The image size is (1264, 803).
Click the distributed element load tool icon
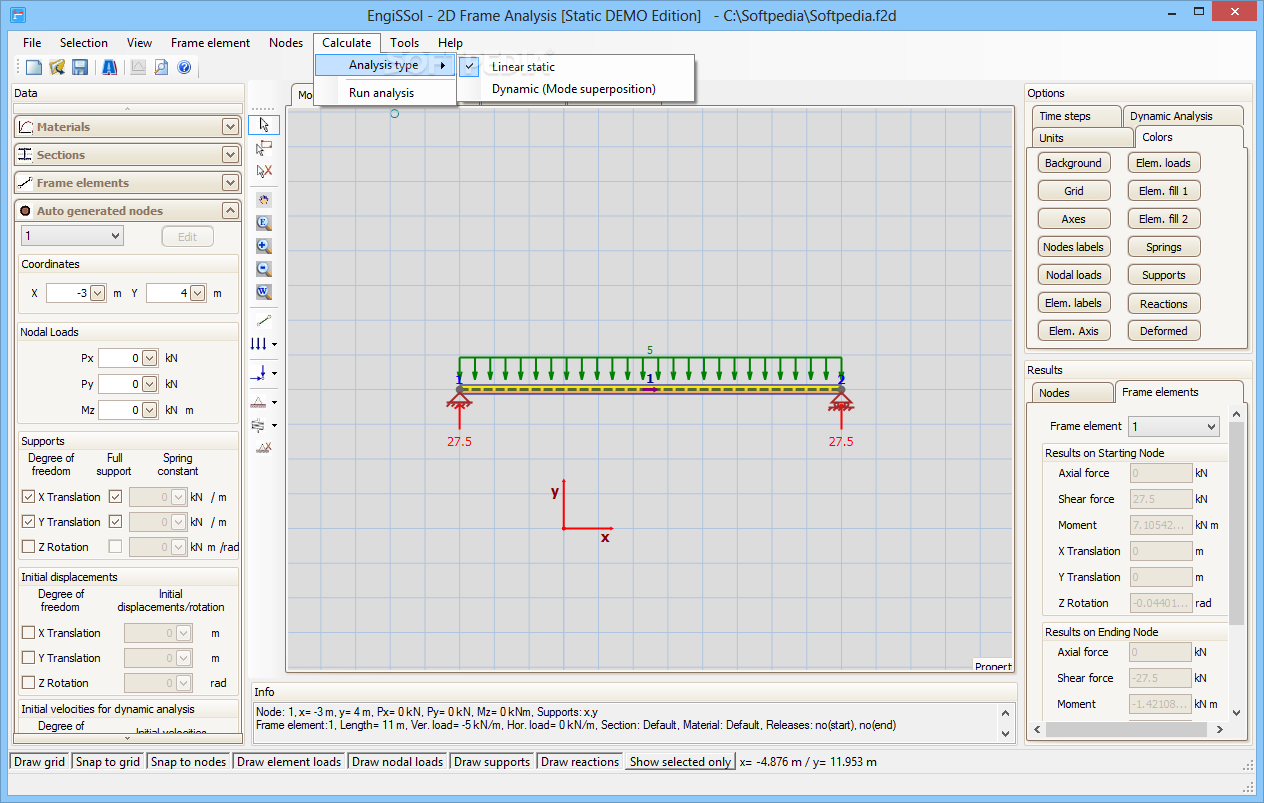pos(259,343)
